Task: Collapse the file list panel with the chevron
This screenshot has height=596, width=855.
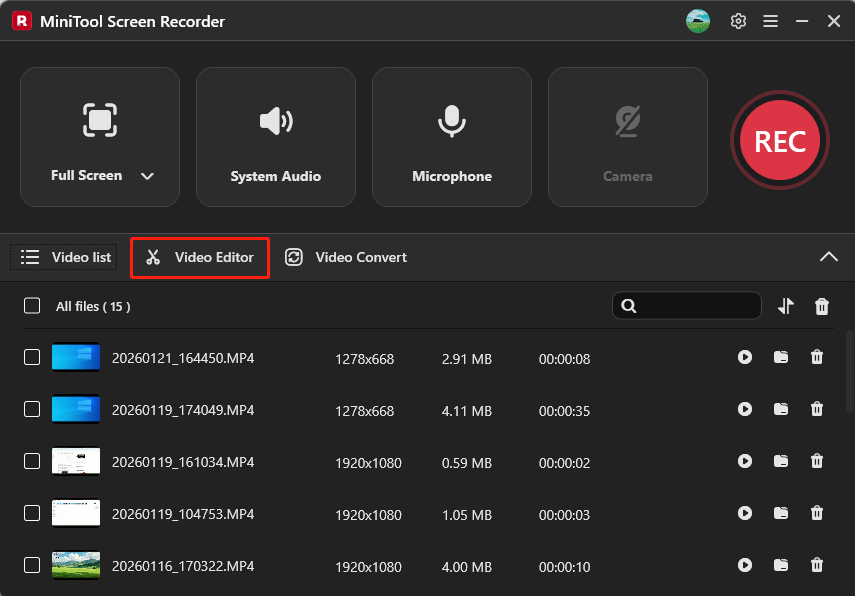Action: (829, 257)
